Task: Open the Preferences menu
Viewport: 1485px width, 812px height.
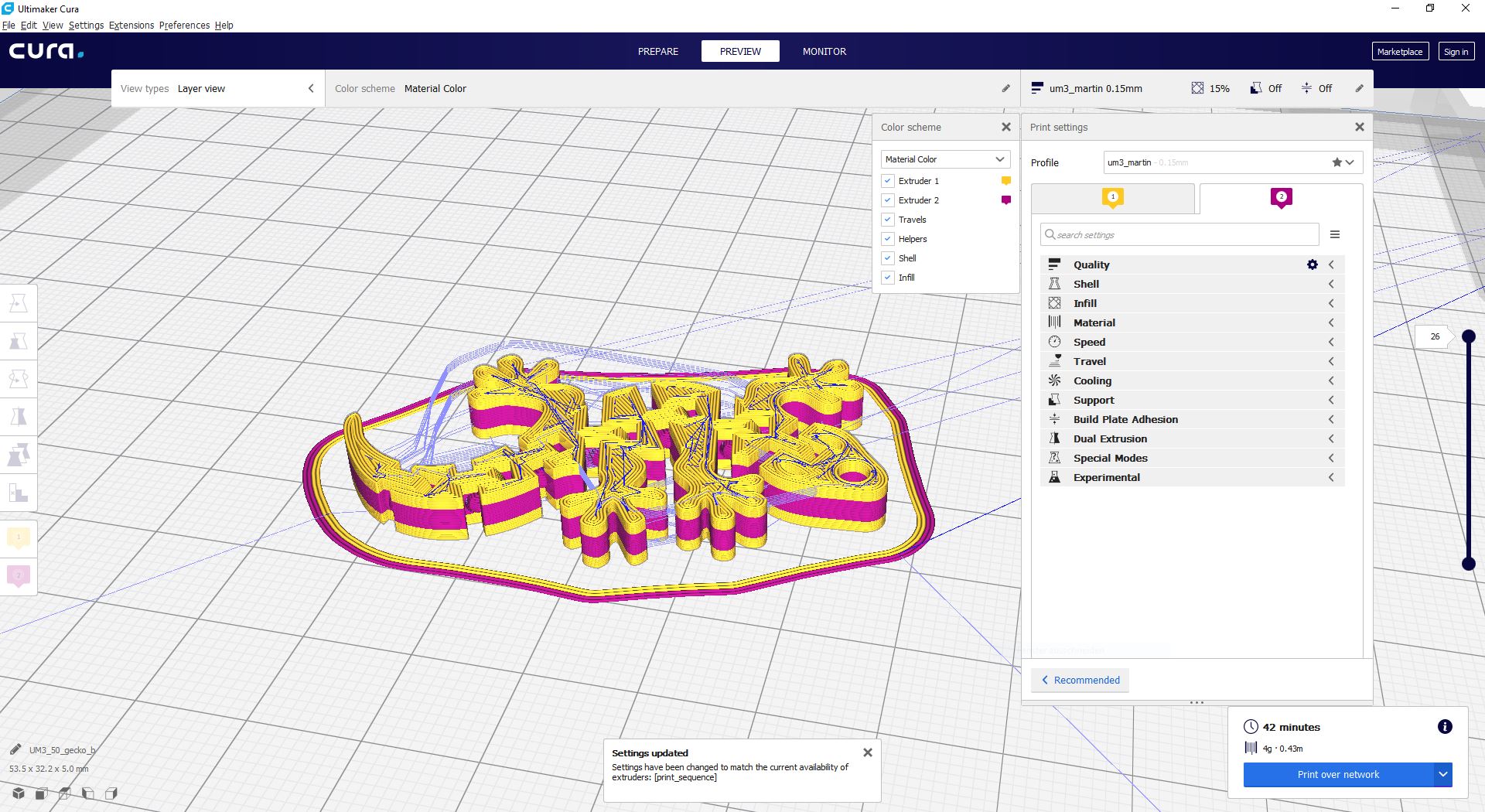Action: coord(184,25)
